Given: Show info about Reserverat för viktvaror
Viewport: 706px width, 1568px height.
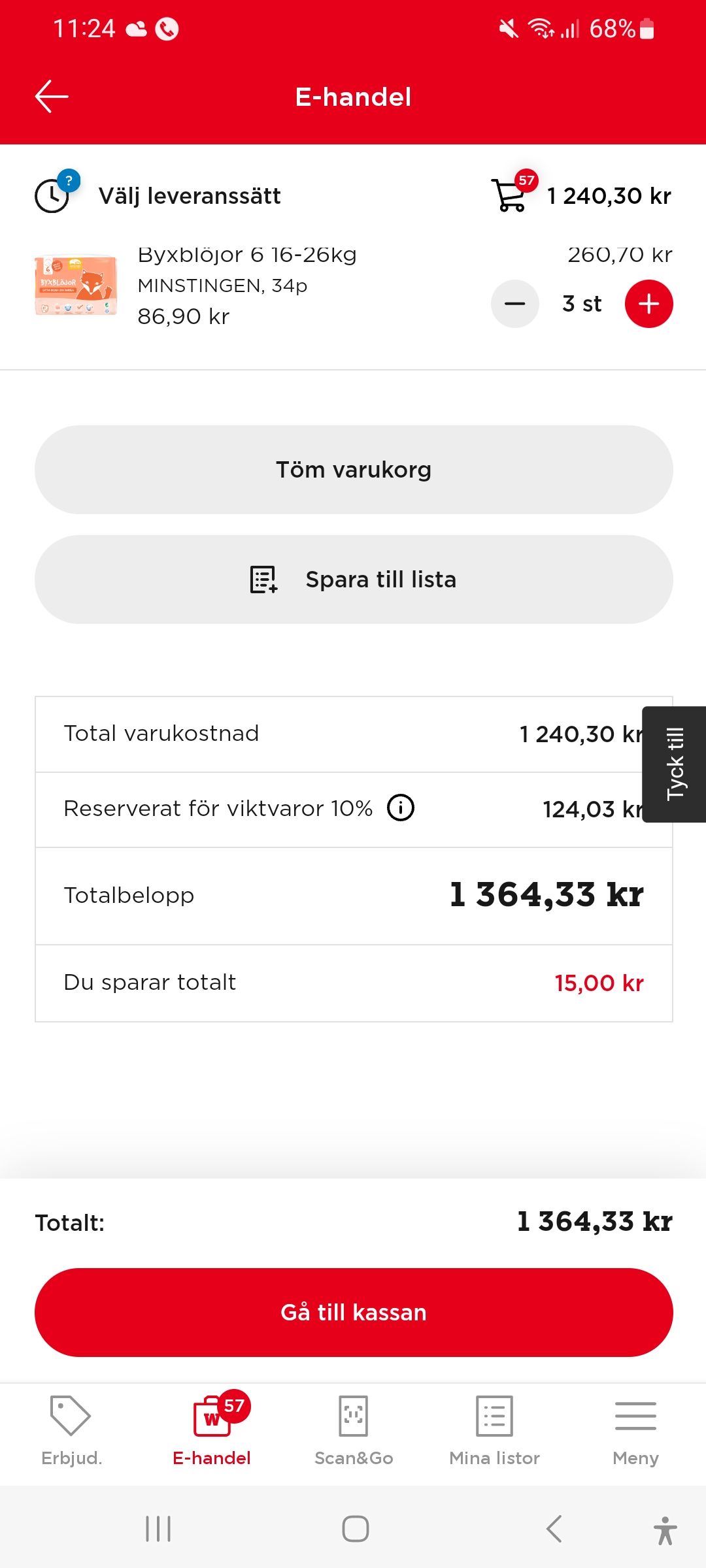Looking at the screenshot, I should [x=401, y=808].
